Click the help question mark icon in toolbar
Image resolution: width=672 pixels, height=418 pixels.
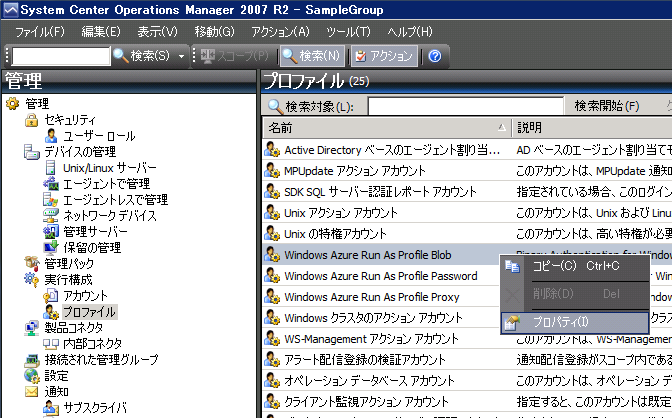tap(435, 56)
